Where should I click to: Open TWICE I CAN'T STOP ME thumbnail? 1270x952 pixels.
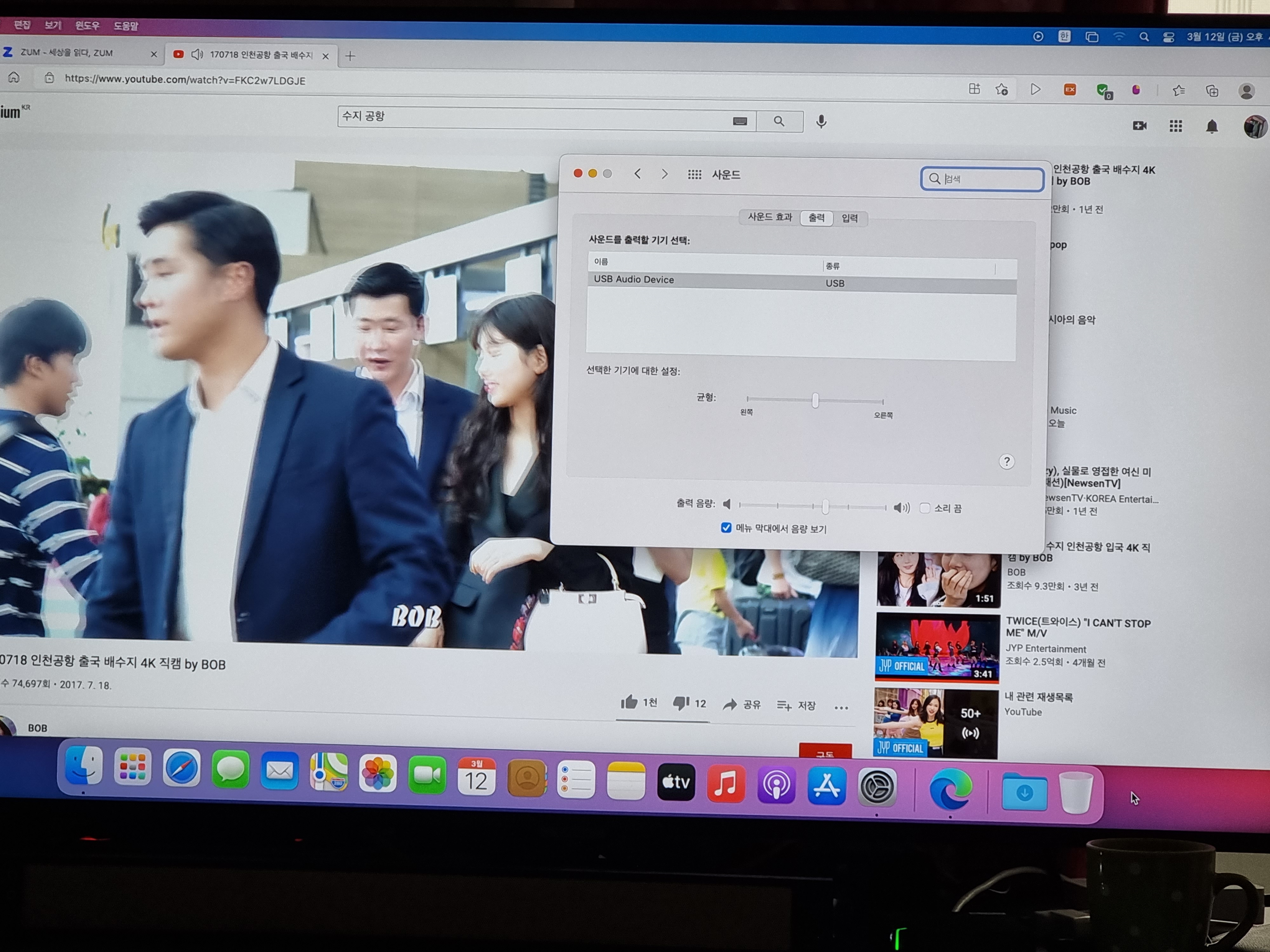(x=937, y=647)
